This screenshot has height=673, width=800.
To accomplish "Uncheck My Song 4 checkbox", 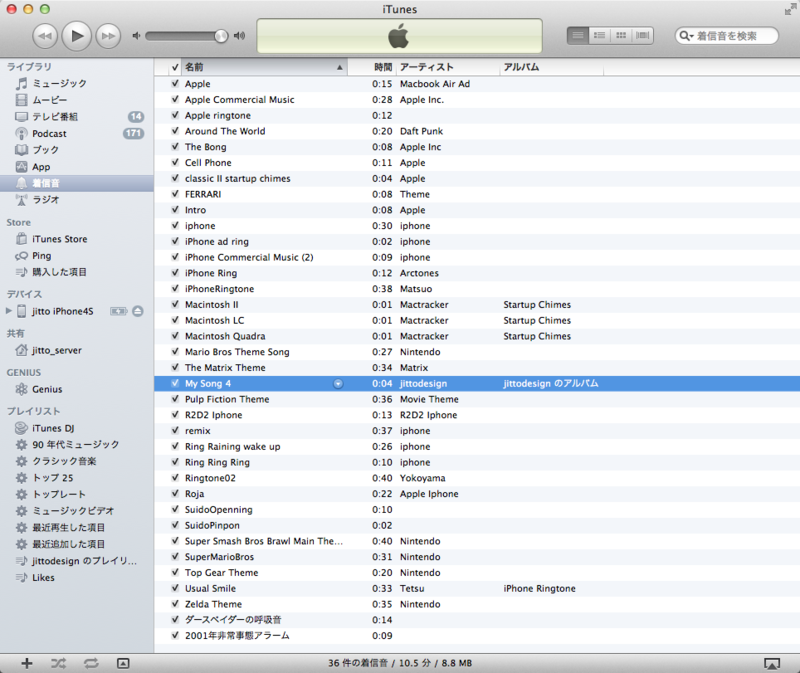I will click(175, 383).
